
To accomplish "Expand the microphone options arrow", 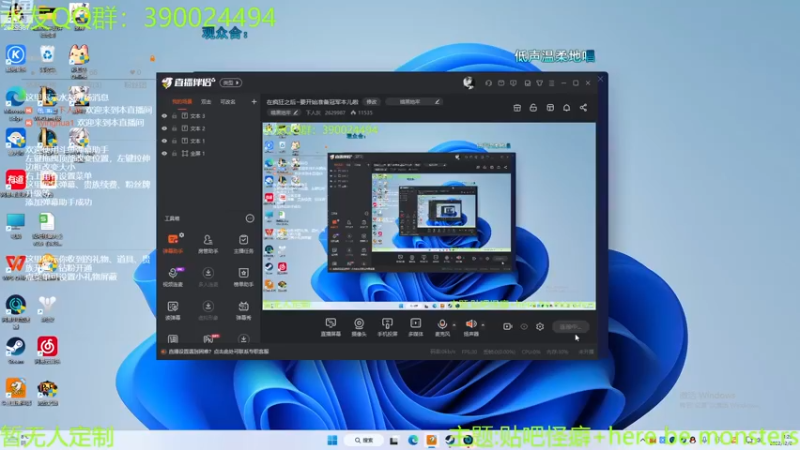I will pos(454,325).
